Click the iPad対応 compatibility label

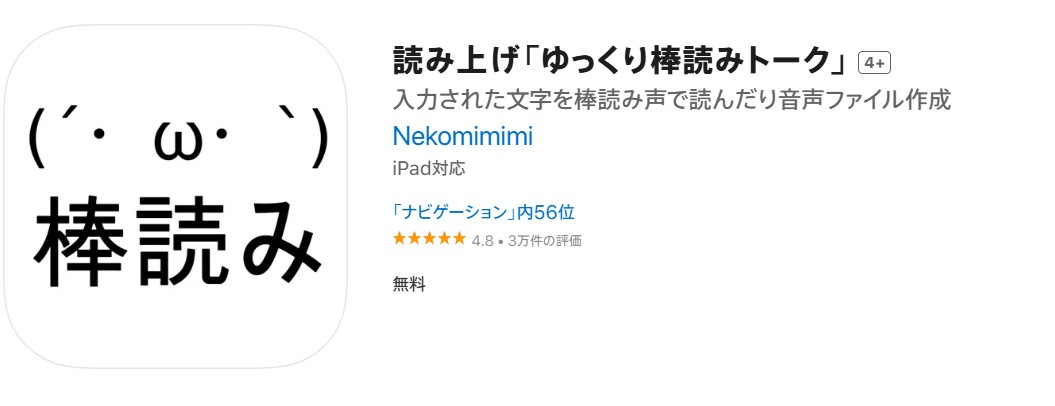[429, 168]
